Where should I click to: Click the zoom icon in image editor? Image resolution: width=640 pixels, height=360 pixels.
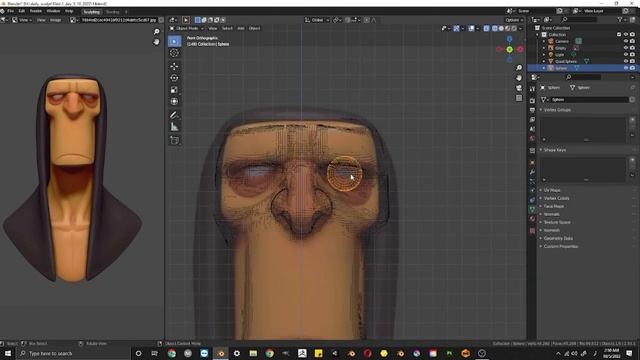156,31
